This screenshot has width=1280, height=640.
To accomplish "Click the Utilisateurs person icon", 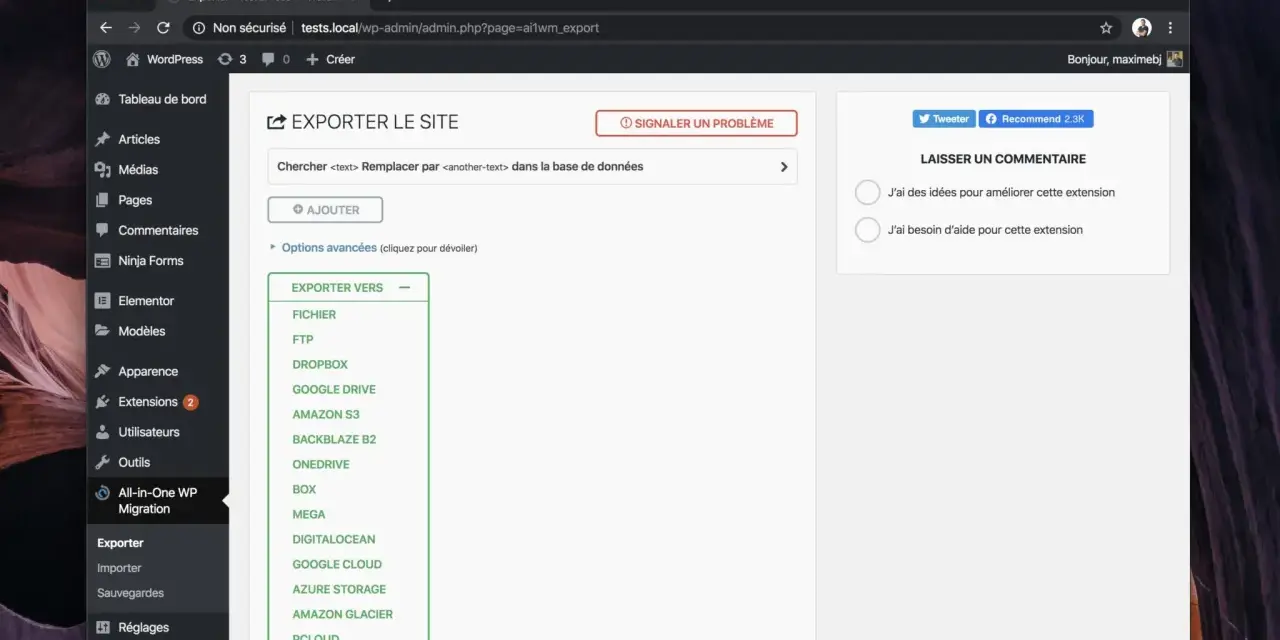I will pyautogui.click(x=102, y=432).
